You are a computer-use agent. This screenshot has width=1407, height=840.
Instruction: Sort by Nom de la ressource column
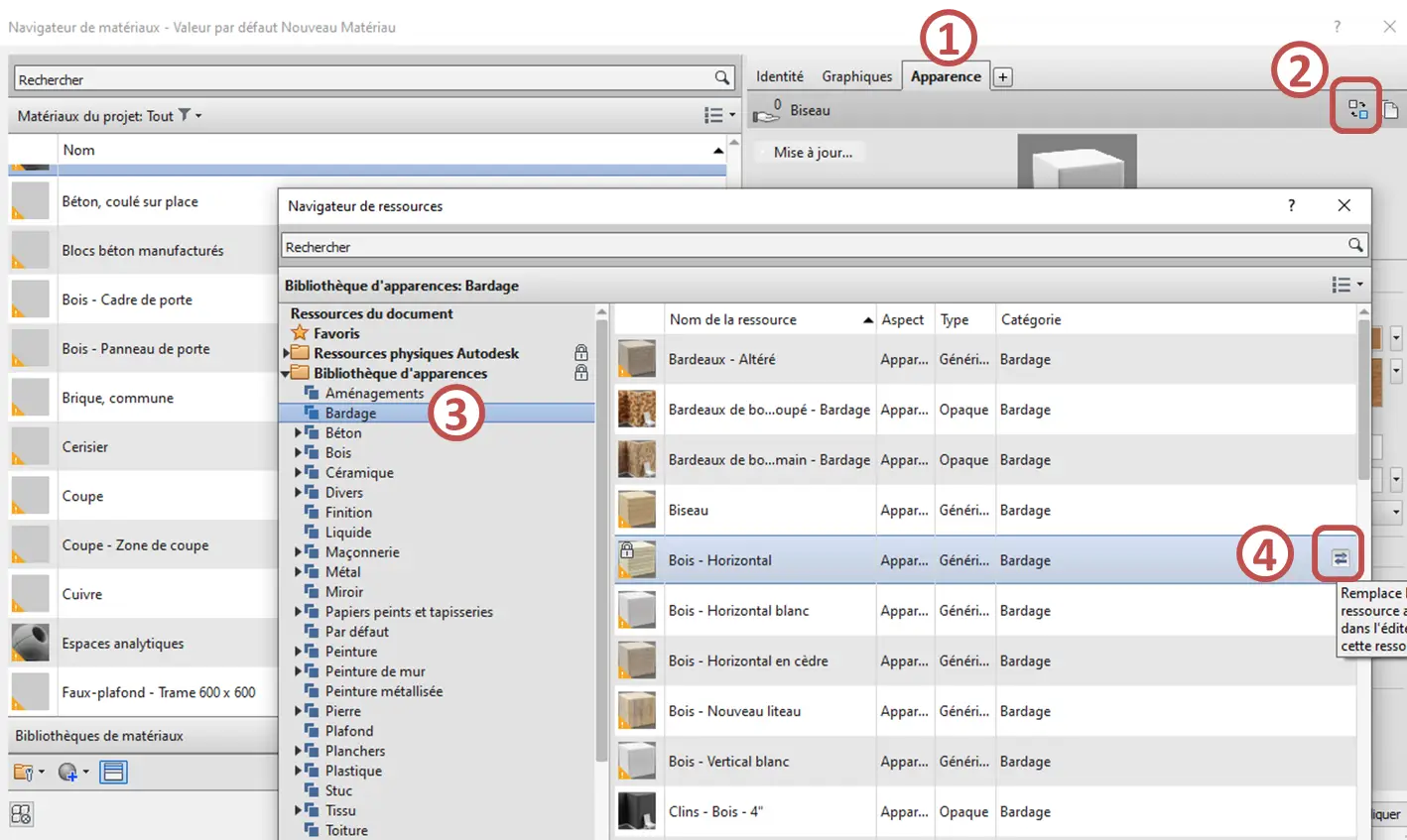click(770, 319)
